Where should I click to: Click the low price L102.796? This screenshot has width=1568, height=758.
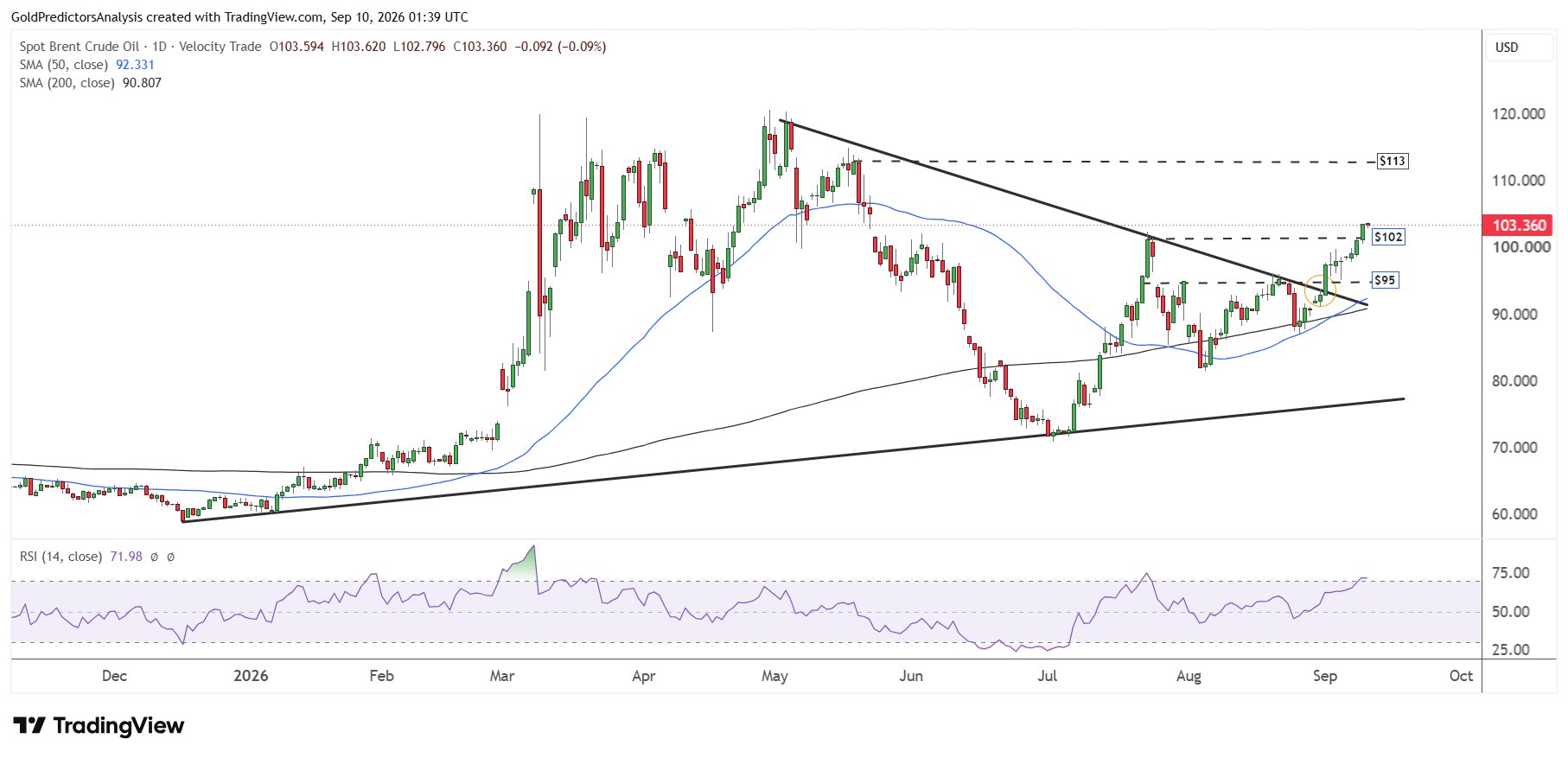(419, 47)
